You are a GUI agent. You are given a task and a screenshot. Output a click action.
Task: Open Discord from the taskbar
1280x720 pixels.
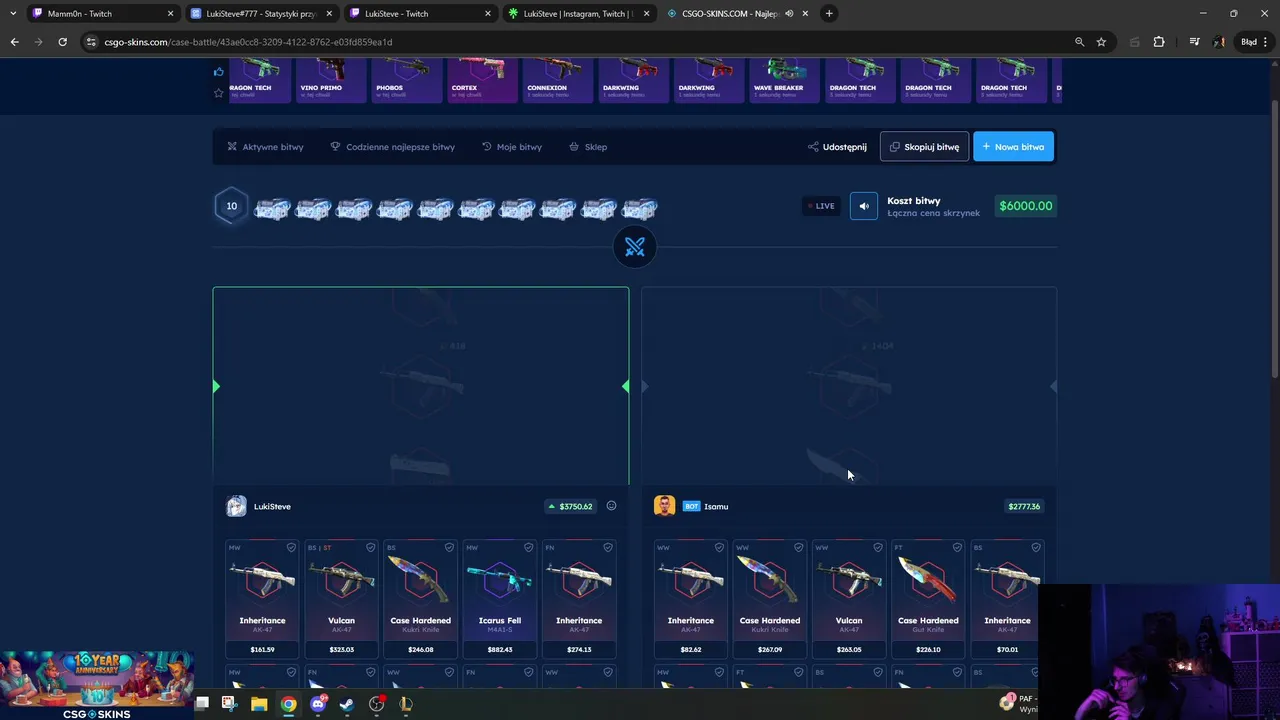tap(318, 704)
